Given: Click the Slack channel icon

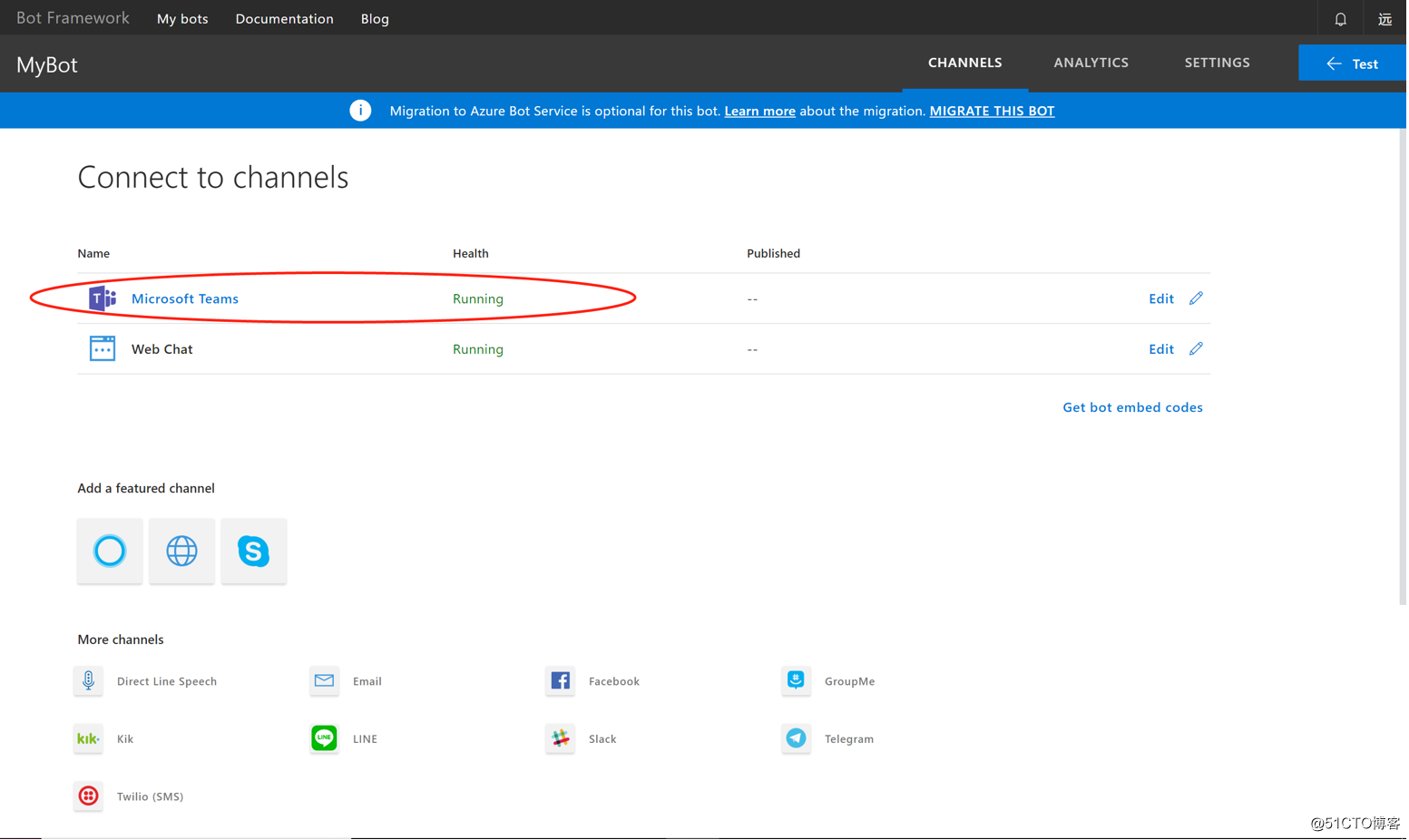Looking at the screenshot, I should click(x=562, y=740).
